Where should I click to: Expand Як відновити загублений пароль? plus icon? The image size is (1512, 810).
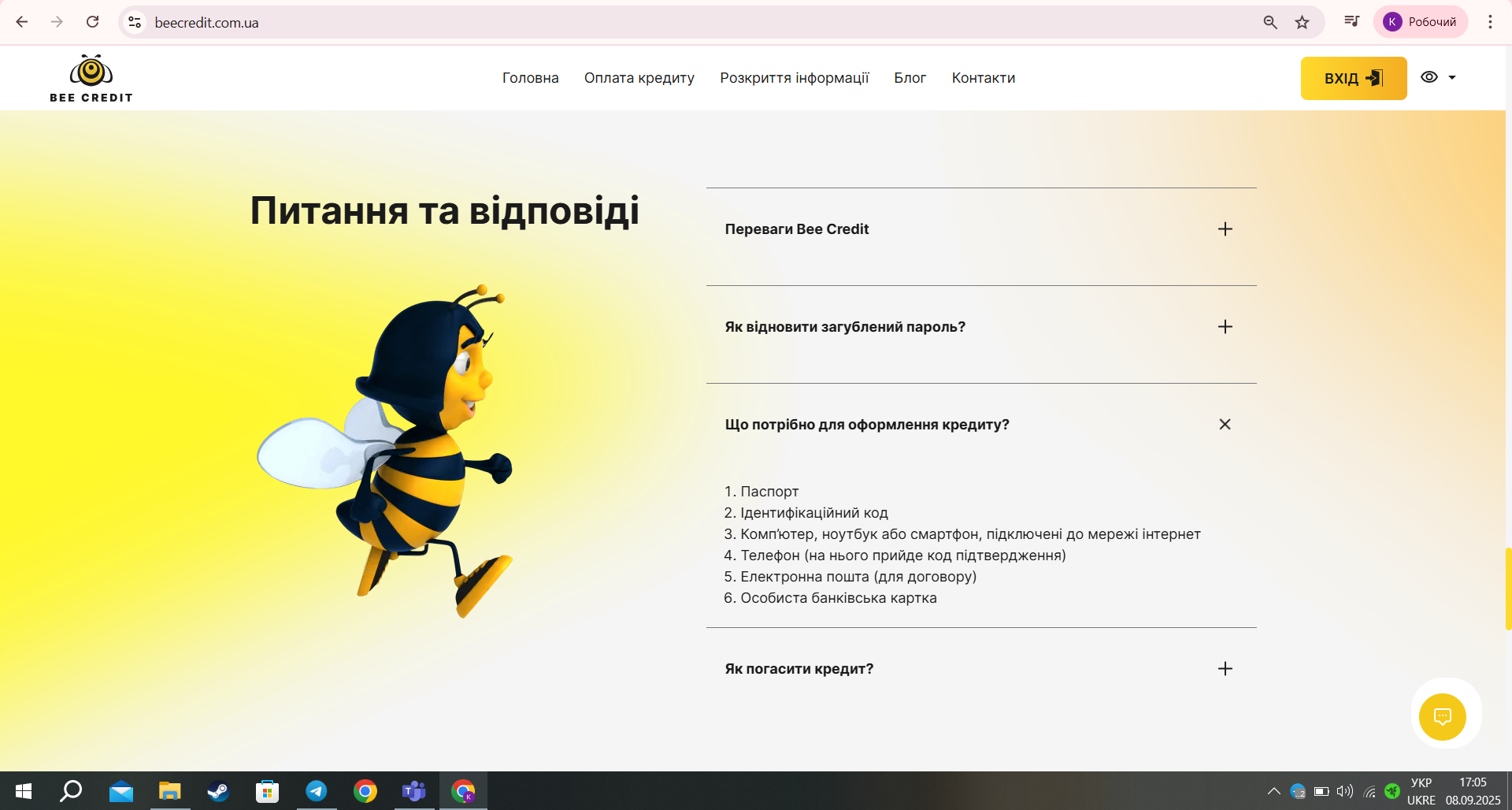click(1225, 327)
